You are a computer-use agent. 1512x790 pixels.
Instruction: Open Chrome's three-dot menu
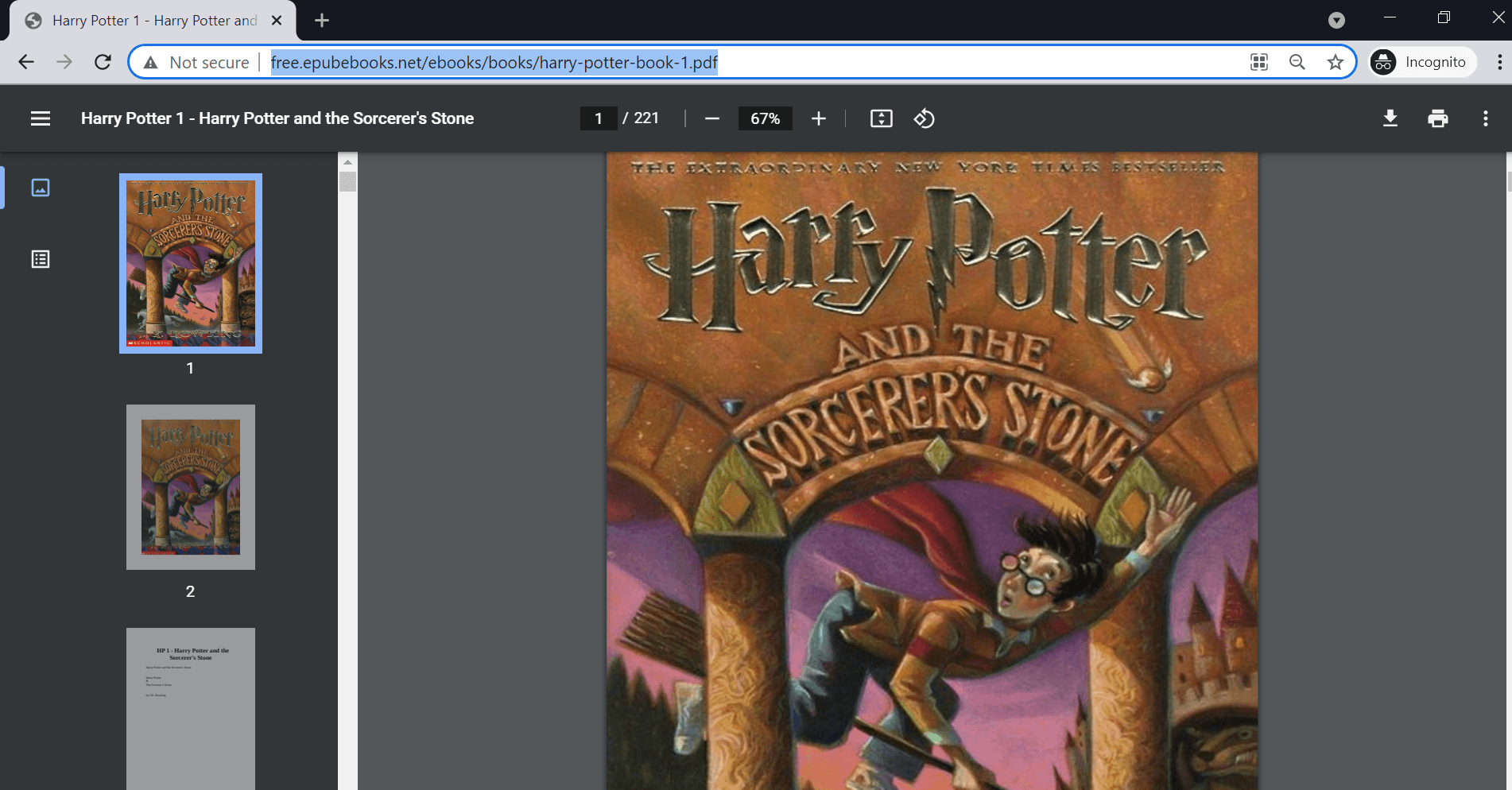point(1499,62)
